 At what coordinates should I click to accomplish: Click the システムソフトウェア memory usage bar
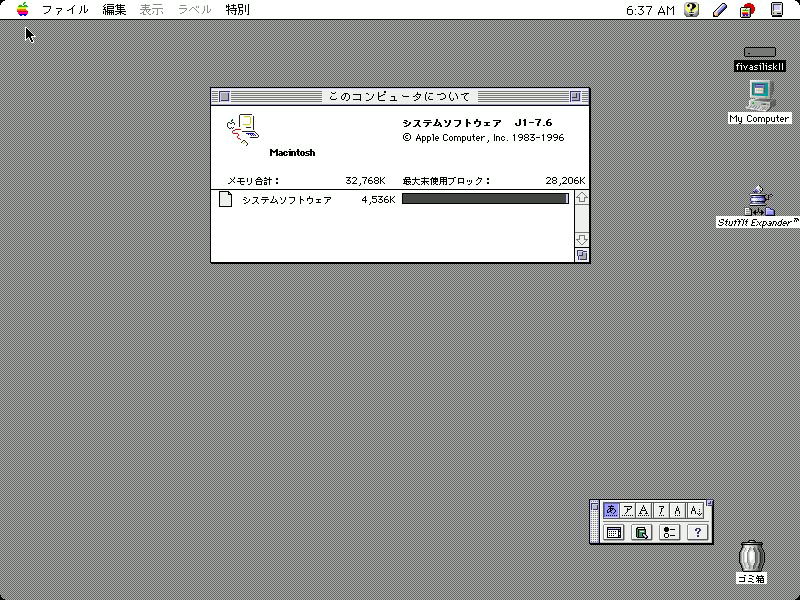click(485, 198)
